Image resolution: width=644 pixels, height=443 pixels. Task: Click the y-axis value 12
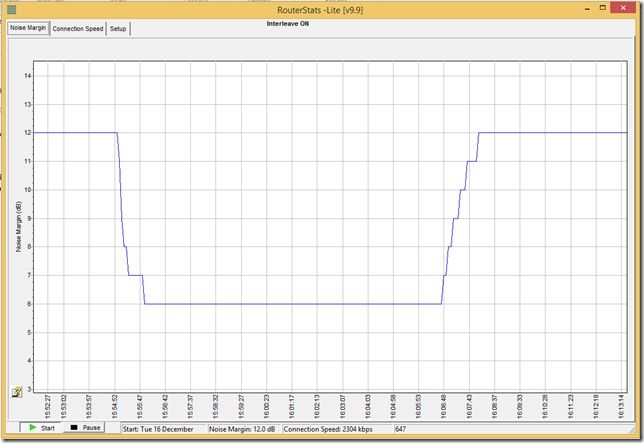click(x=28, y=133)
